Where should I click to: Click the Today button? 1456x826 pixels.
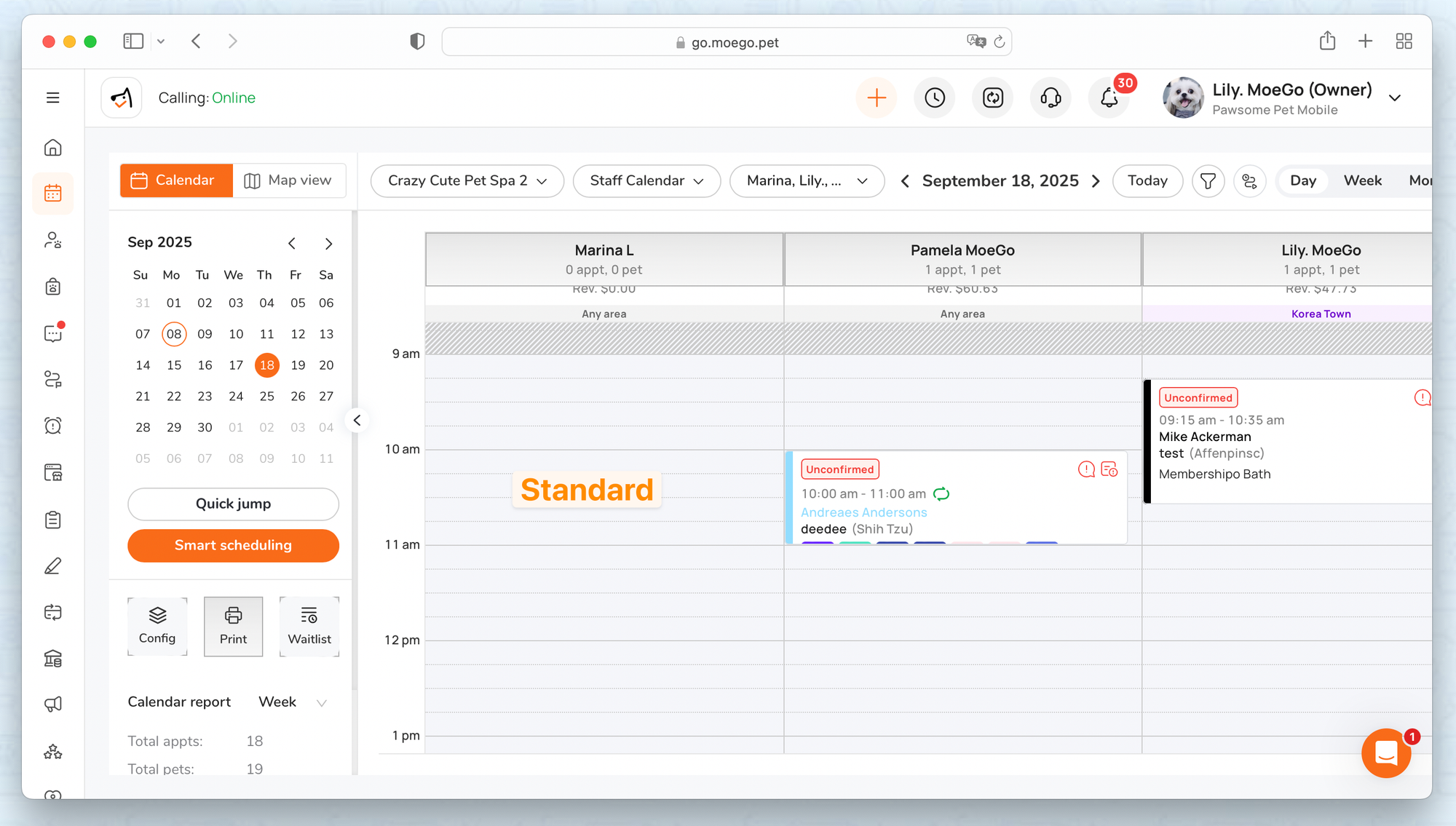(x=1147, y=180)
